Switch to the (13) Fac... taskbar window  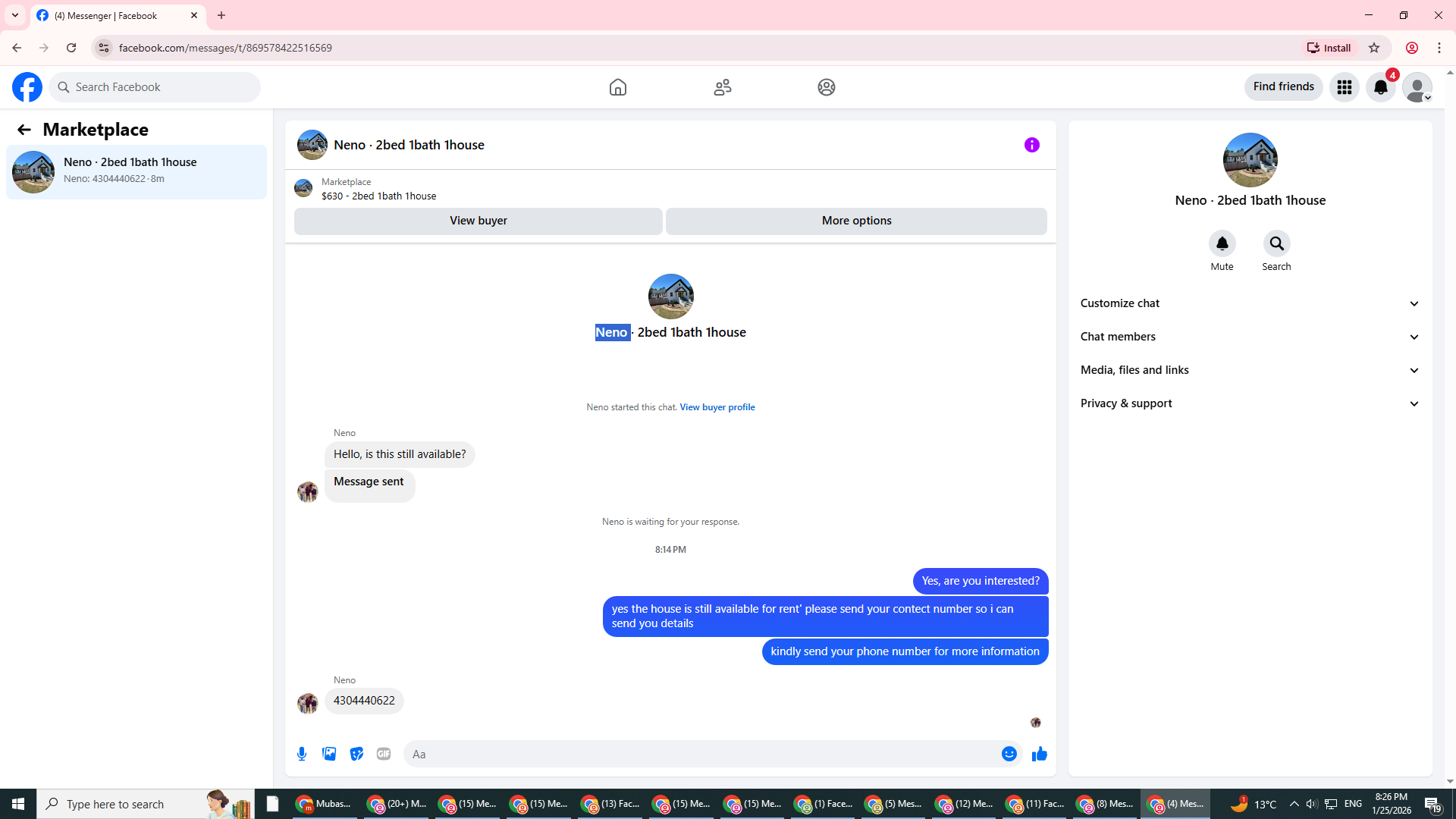tap(610, 804)
